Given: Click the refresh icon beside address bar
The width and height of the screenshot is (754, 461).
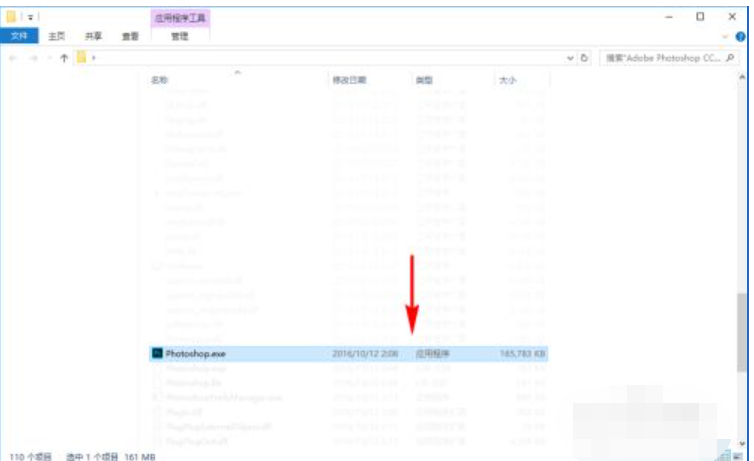Looking at the screenshot, I should 585,58.
